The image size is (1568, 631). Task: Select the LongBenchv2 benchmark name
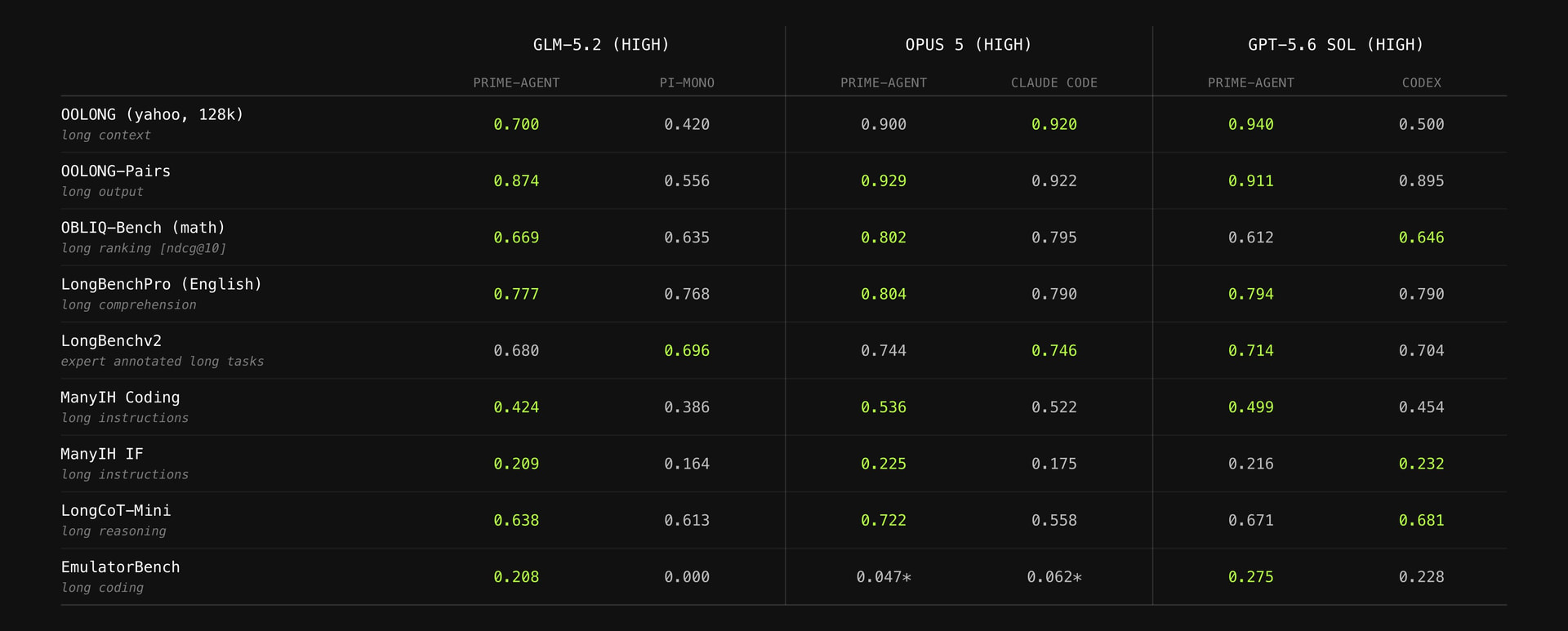point(111,340)
